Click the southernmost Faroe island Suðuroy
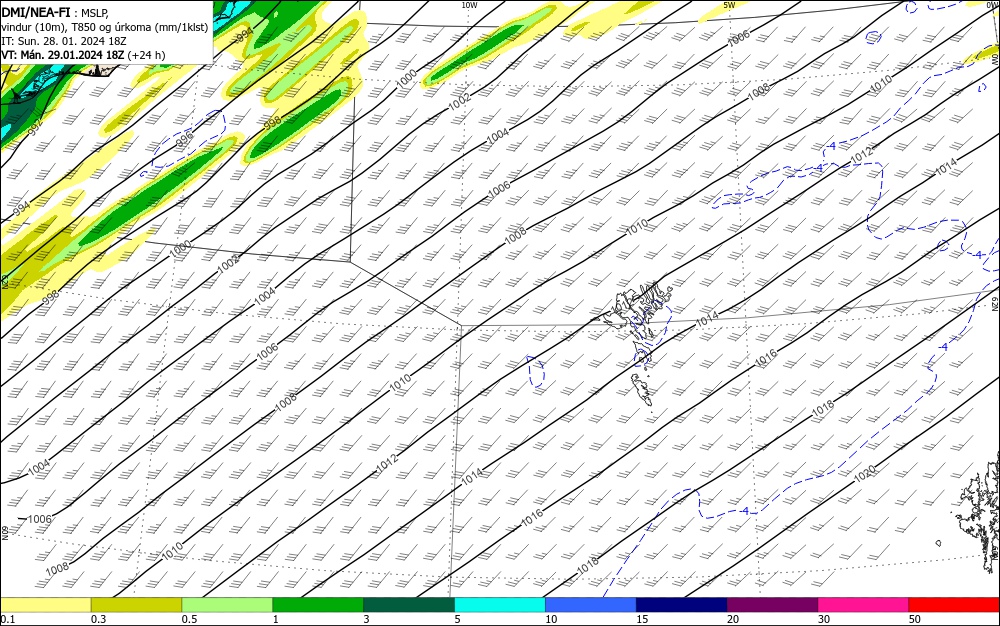The image size is (1000, 626). 642,389
